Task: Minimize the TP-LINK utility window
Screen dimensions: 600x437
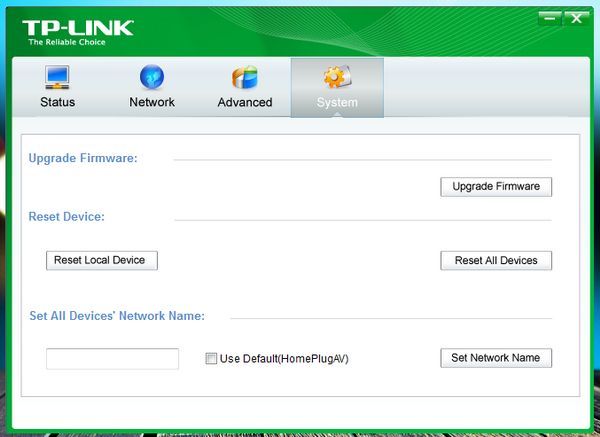Action: [550, 18]
